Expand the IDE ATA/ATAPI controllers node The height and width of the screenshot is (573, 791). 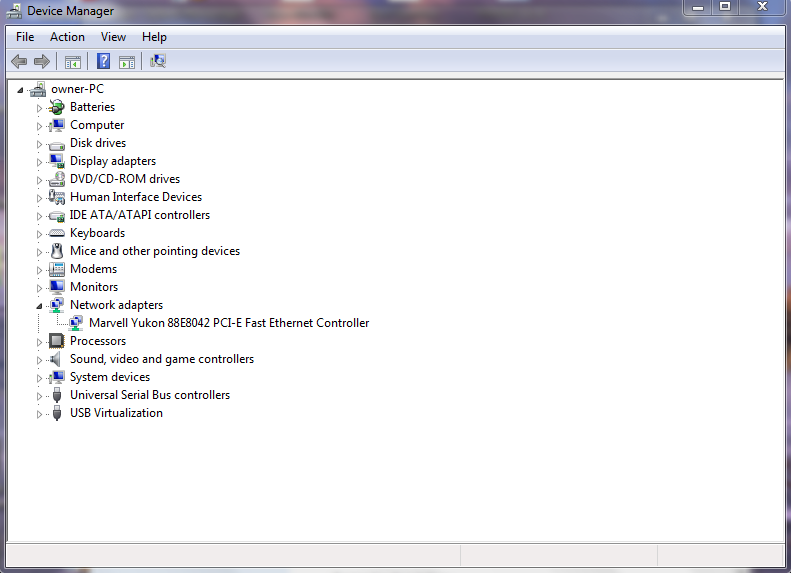click(39, 216)
